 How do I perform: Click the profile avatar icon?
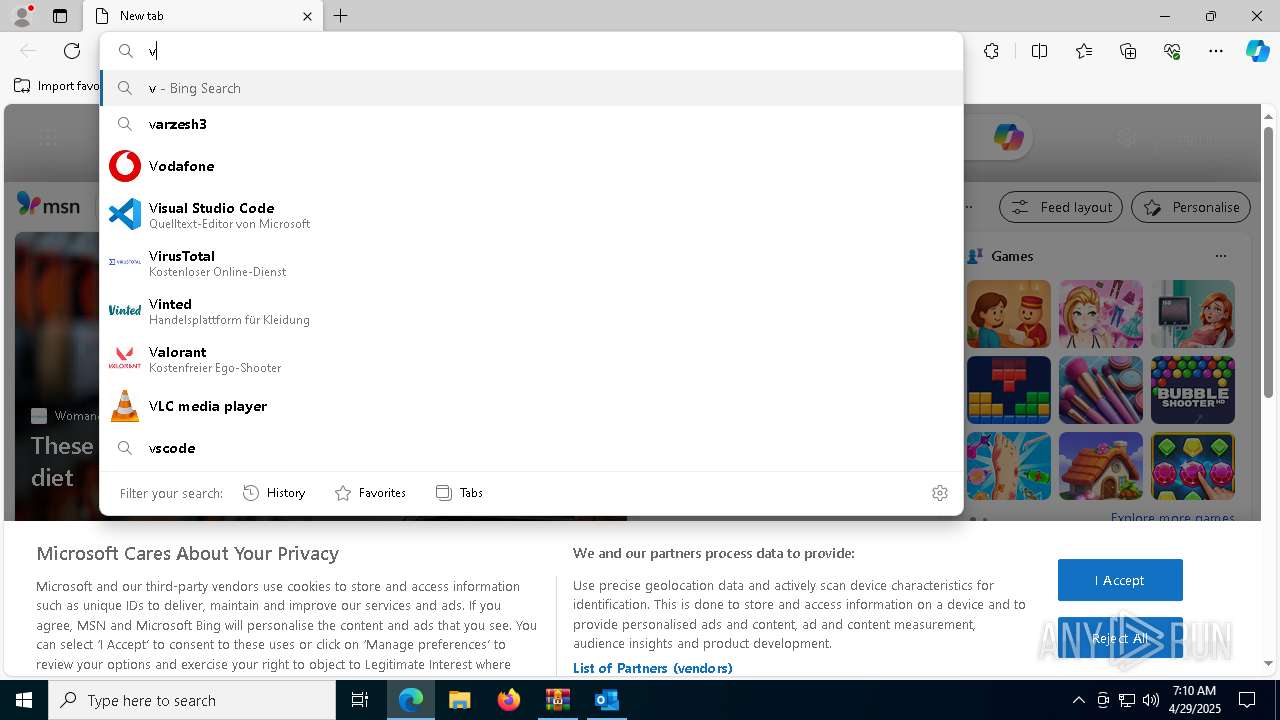pyautogui.click(x=21, y=16)
